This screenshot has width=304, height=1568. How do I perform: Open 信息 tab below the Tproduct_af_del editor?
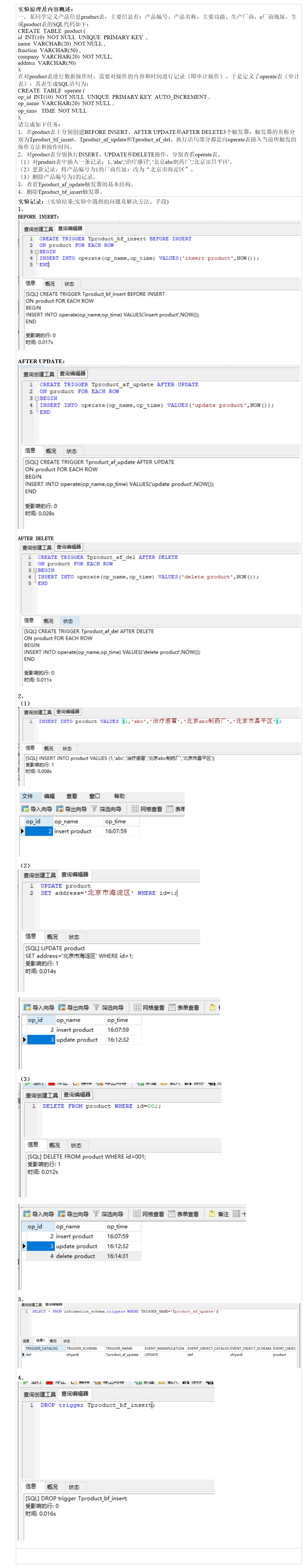(28, 620)
